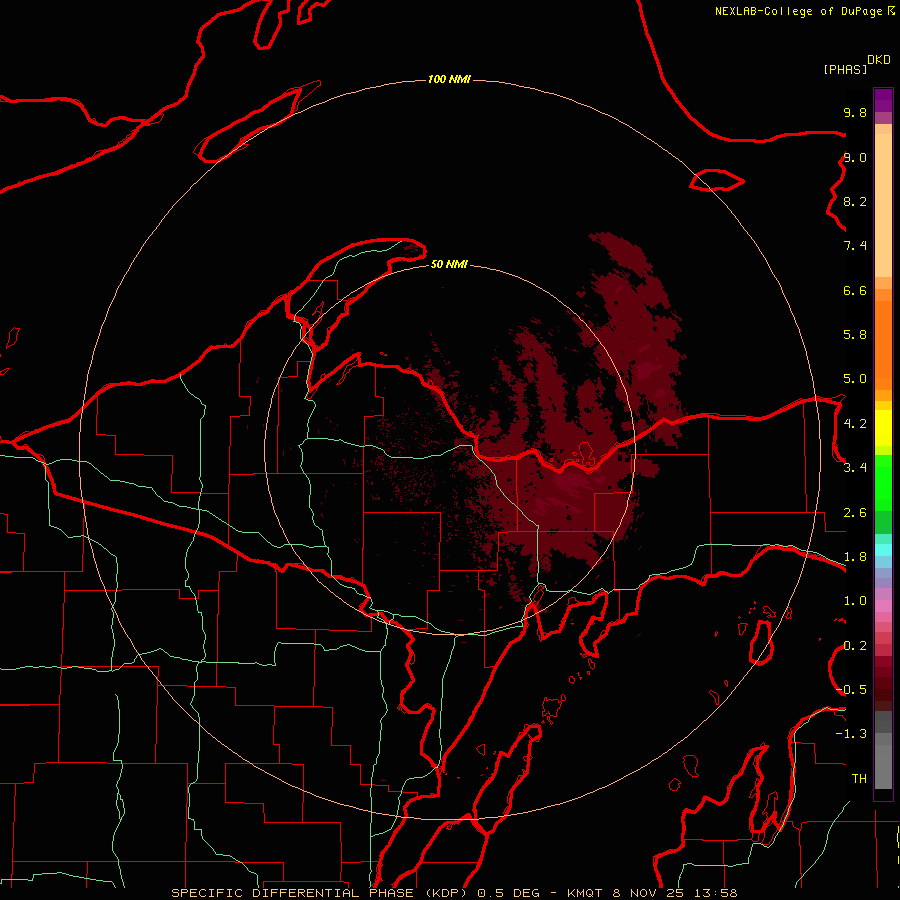Pick the pink segment of the color scale
The image size is (900, 900).
(883, 606)
